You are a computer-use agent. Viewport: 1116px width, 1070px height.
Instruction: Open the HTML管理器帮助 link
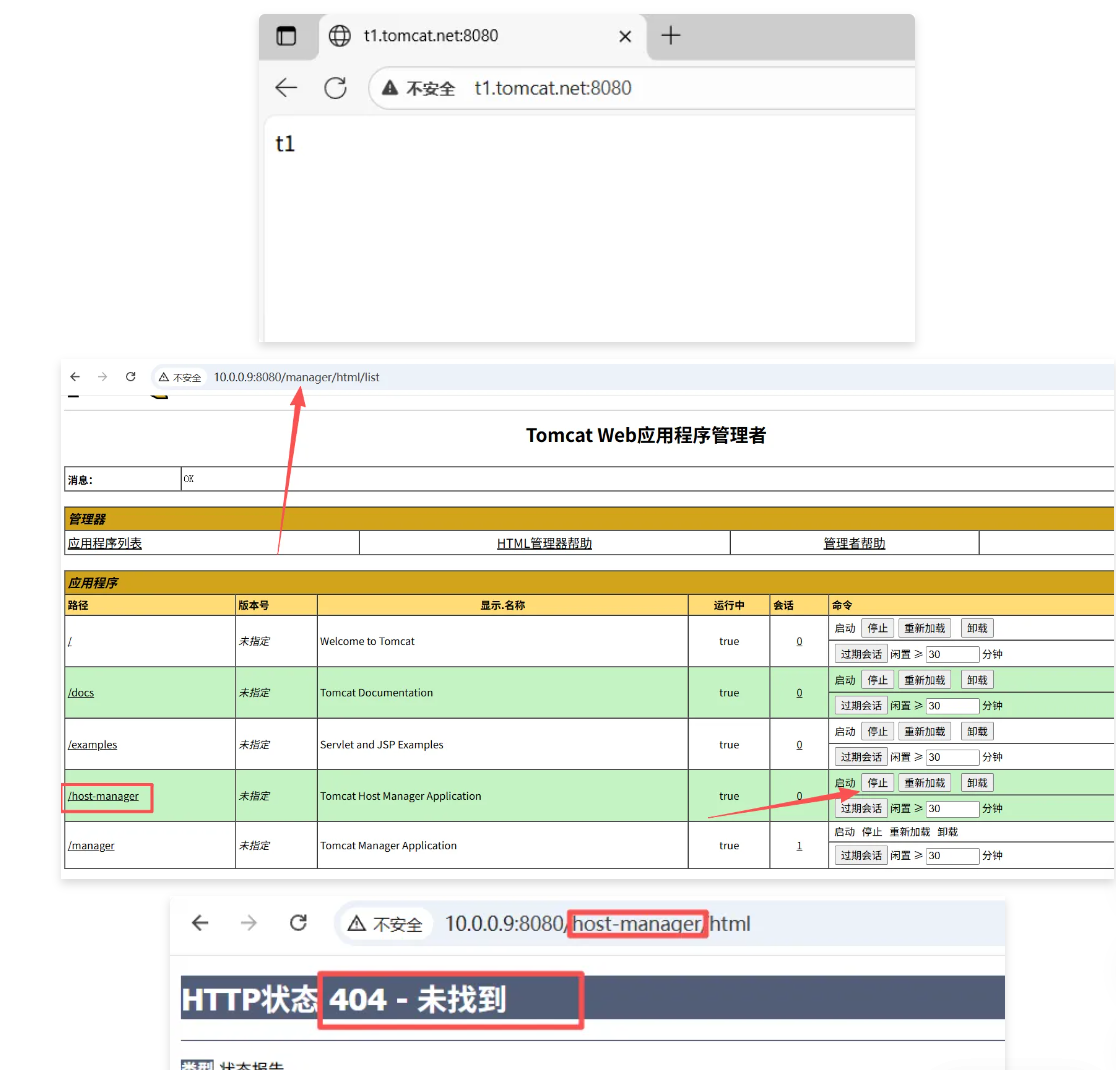pyautogui.click(x=544, y=544)
